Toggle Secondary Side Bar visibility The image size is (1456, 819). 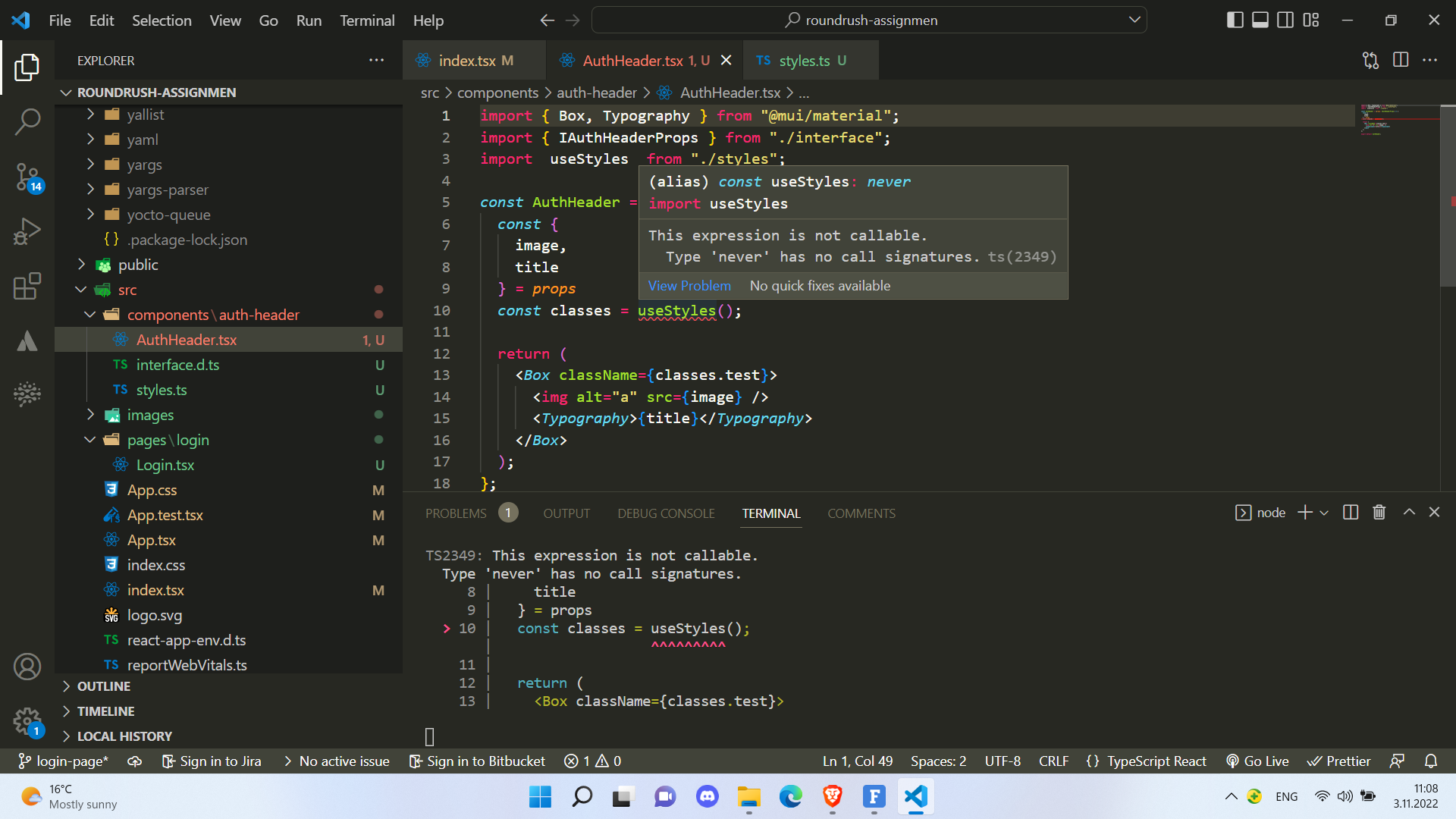point(1285,20)
